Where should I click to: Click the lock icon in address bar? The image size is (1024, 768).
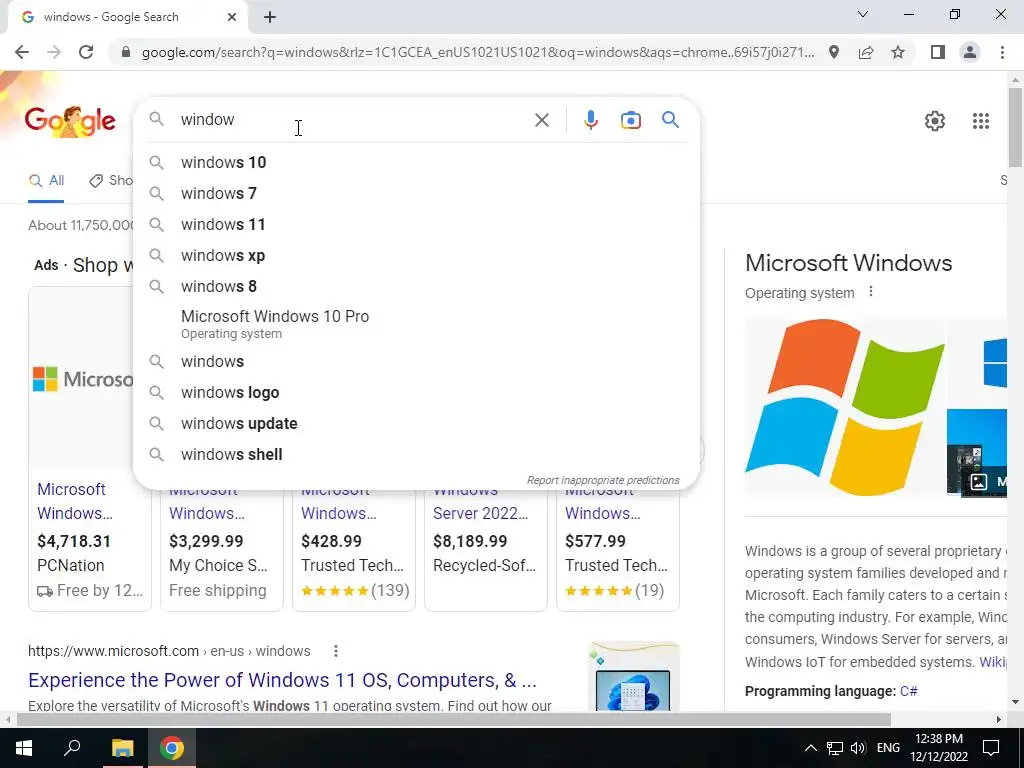click(x=126, y=52)
